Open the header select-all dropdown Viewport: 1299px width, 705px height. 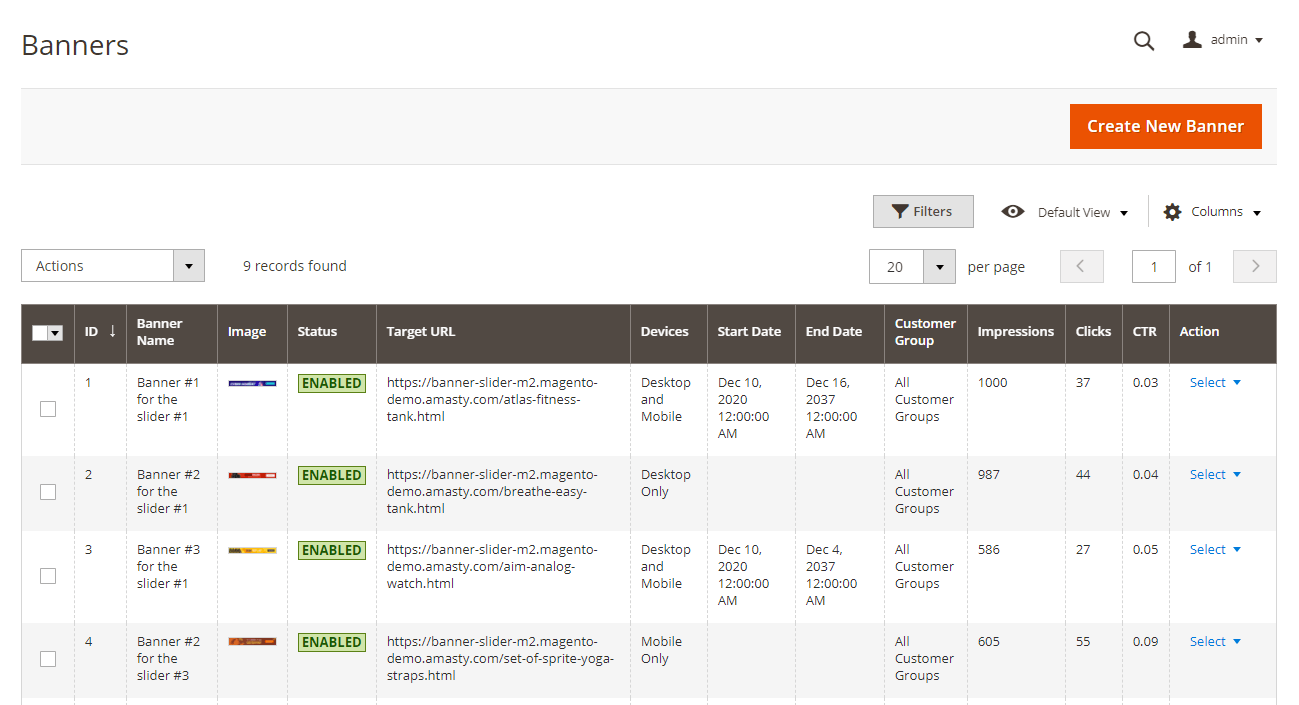tap(55, 333)
